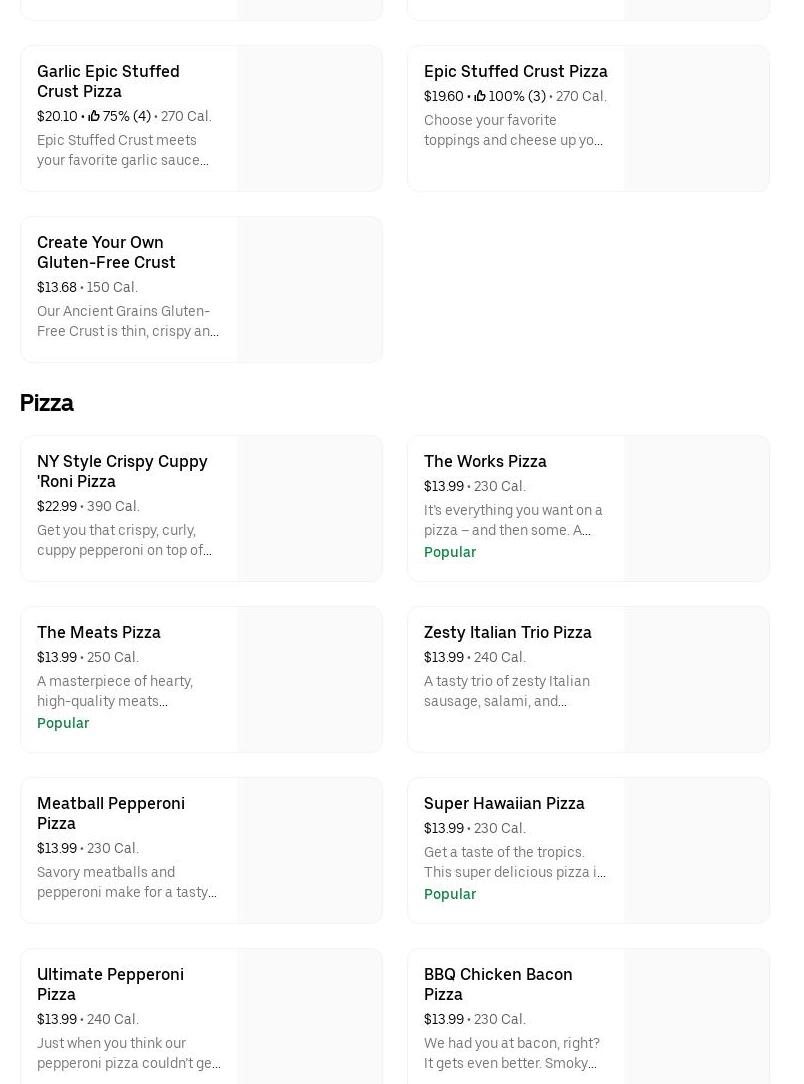Click the $22.99 price on Cuppy 'Roni Pizza

point(57,507)
